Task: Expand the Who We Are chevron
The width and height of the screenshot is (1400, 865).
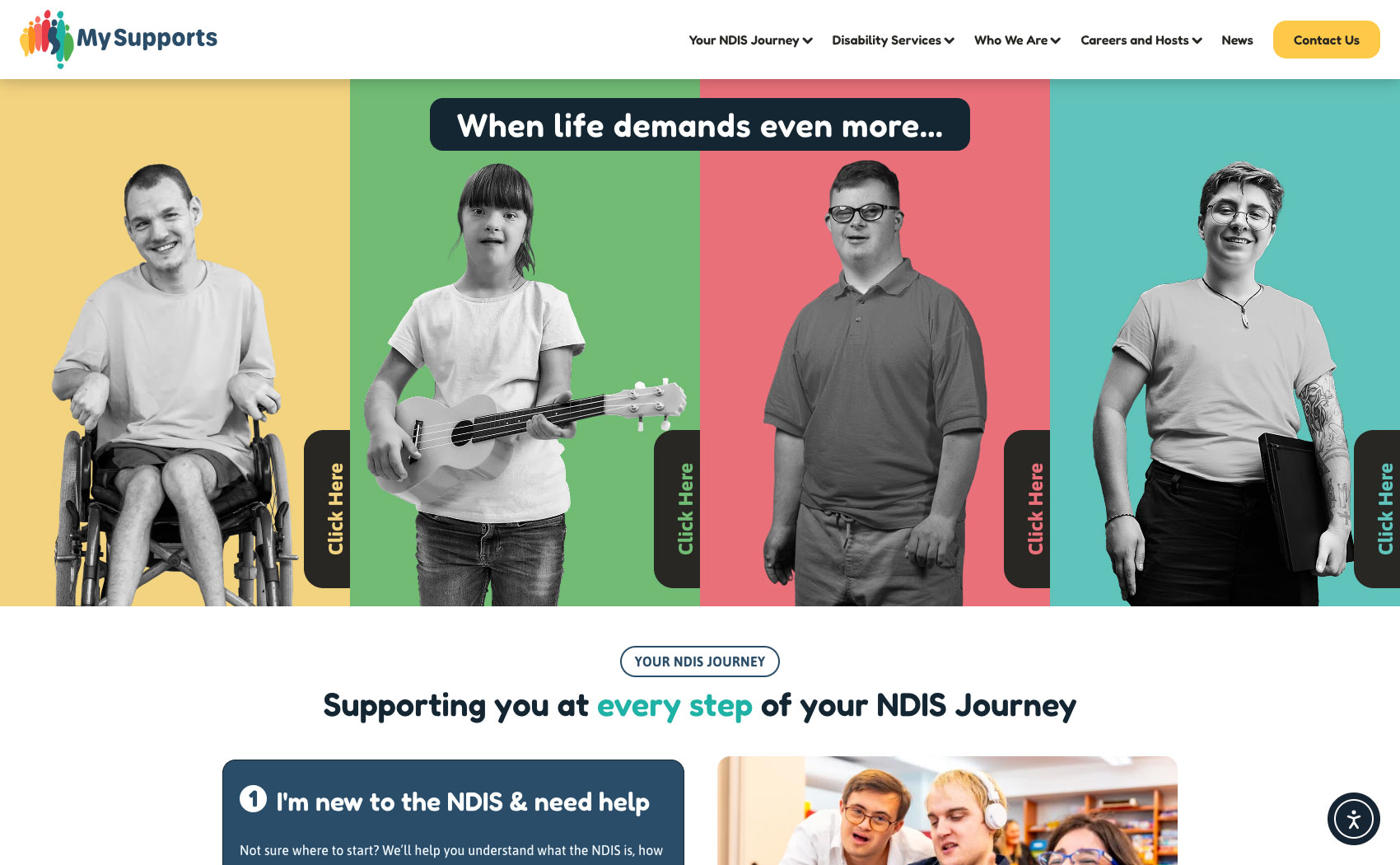Action: tap(1056, 40)
